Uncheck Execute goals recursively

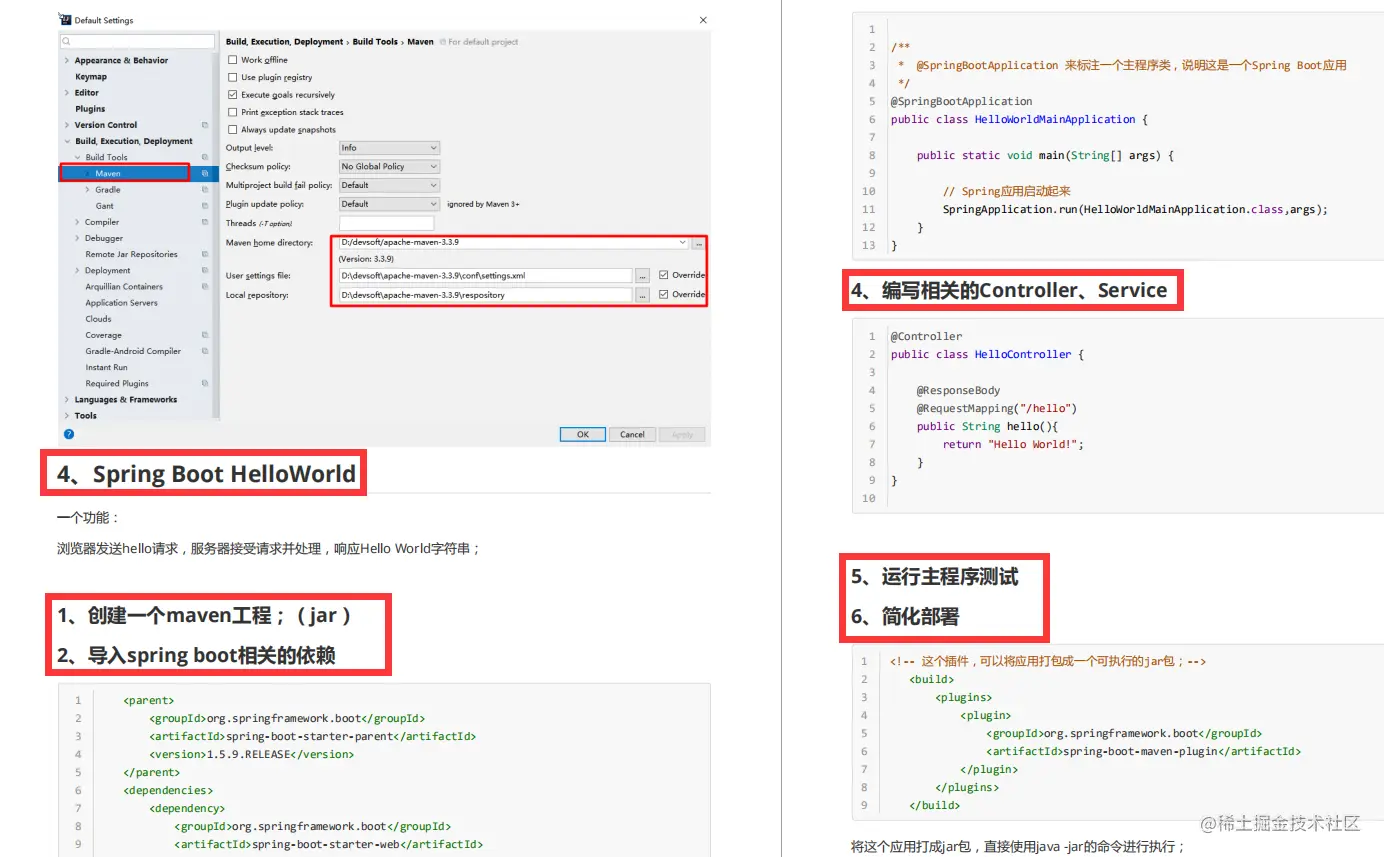click(x=233, y=95)
